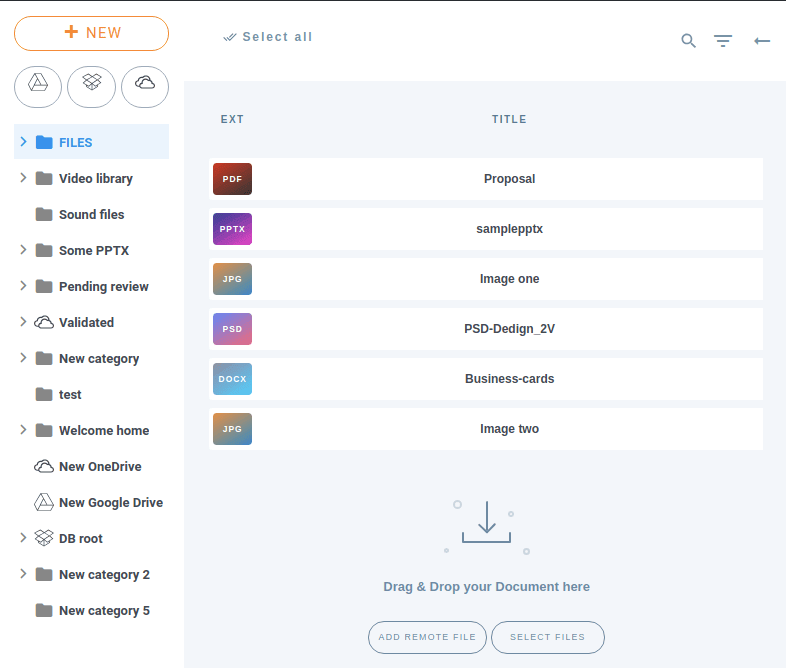This screenshot has width=786, height=668.
Task: Open the New OneDrive folder
Action: click(100, 467)
